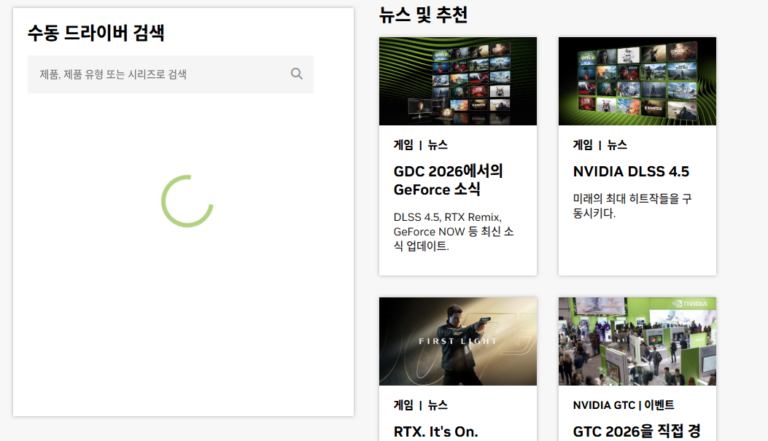Open the GDC 2026 GeForce news thumbnail
768x441 pixels.
[x=457, y=81]
